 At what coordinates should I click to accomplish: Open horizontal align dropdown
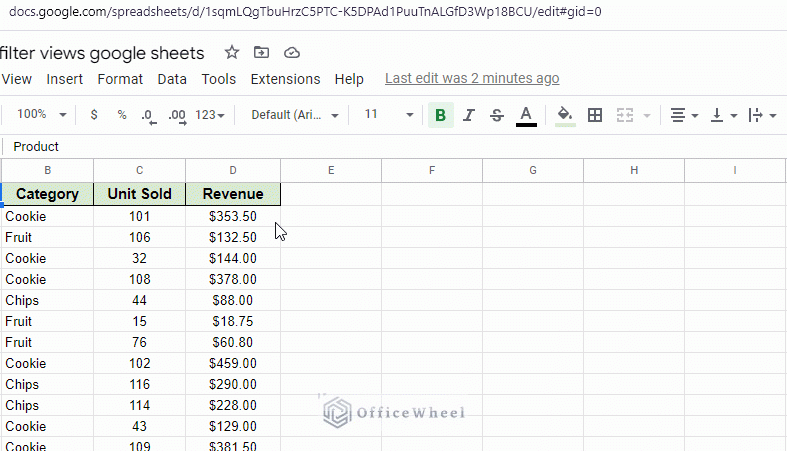point(684,115)
